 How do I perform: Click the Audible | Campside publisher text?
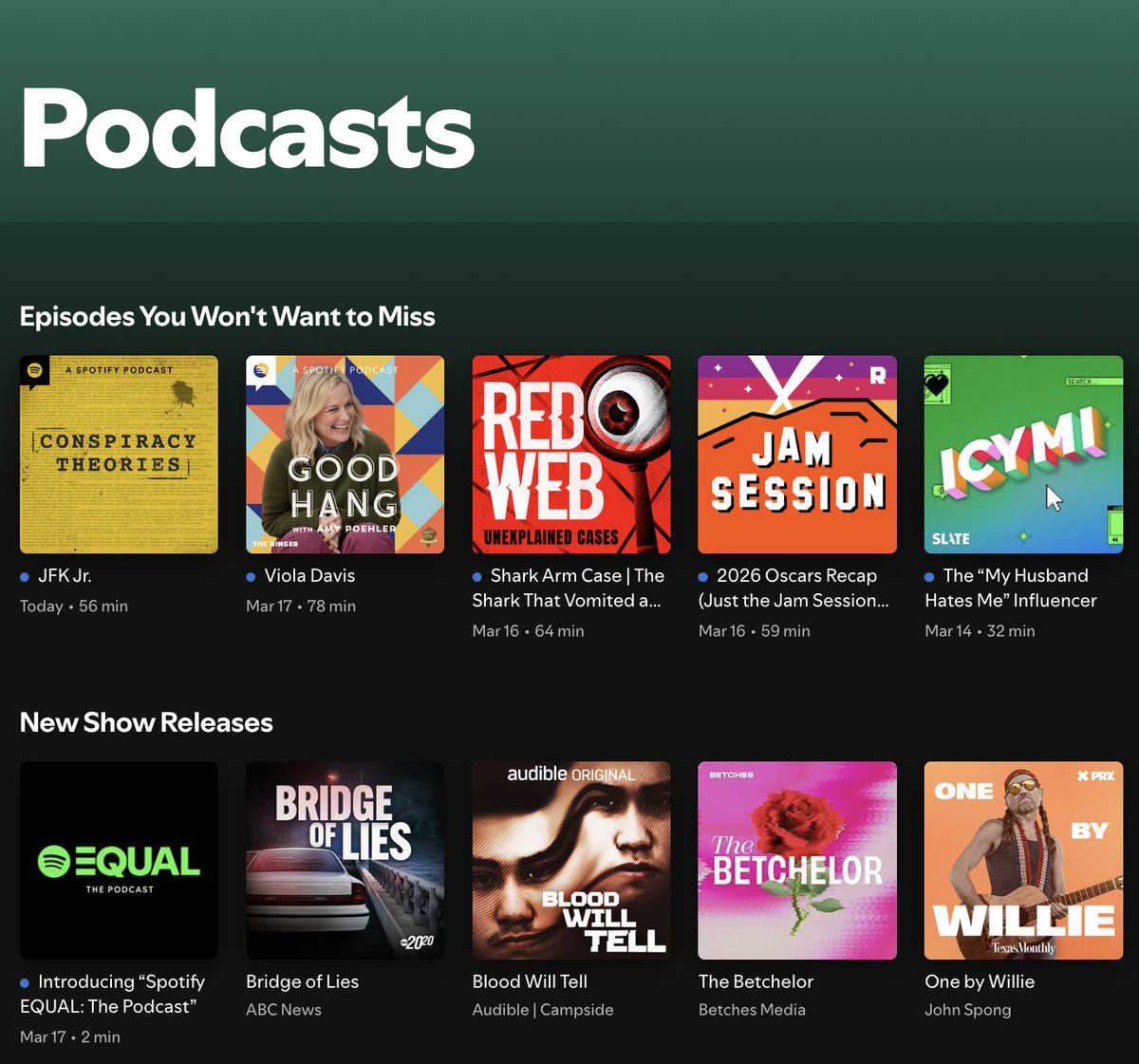543,1010
